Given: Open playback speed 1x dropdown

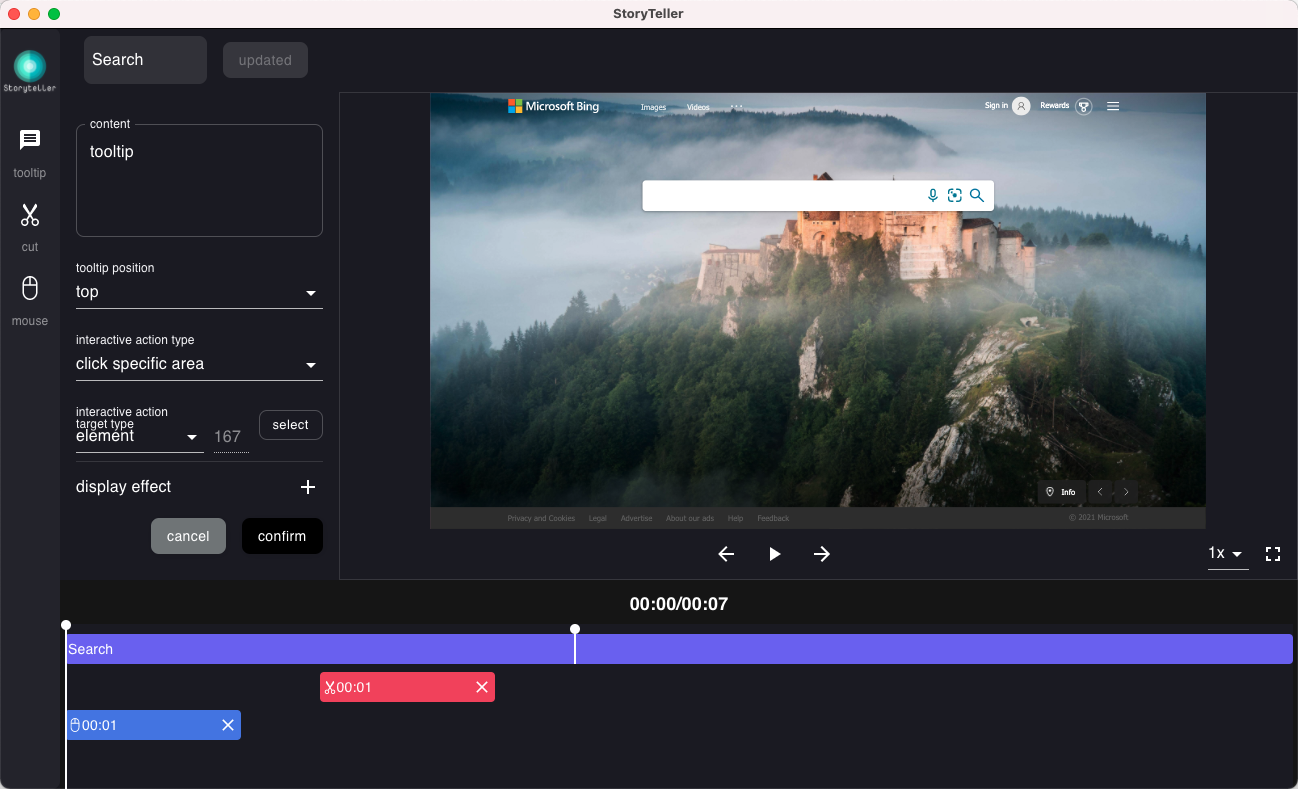Looking at the screenshot, I should [x=1227, y=554].
